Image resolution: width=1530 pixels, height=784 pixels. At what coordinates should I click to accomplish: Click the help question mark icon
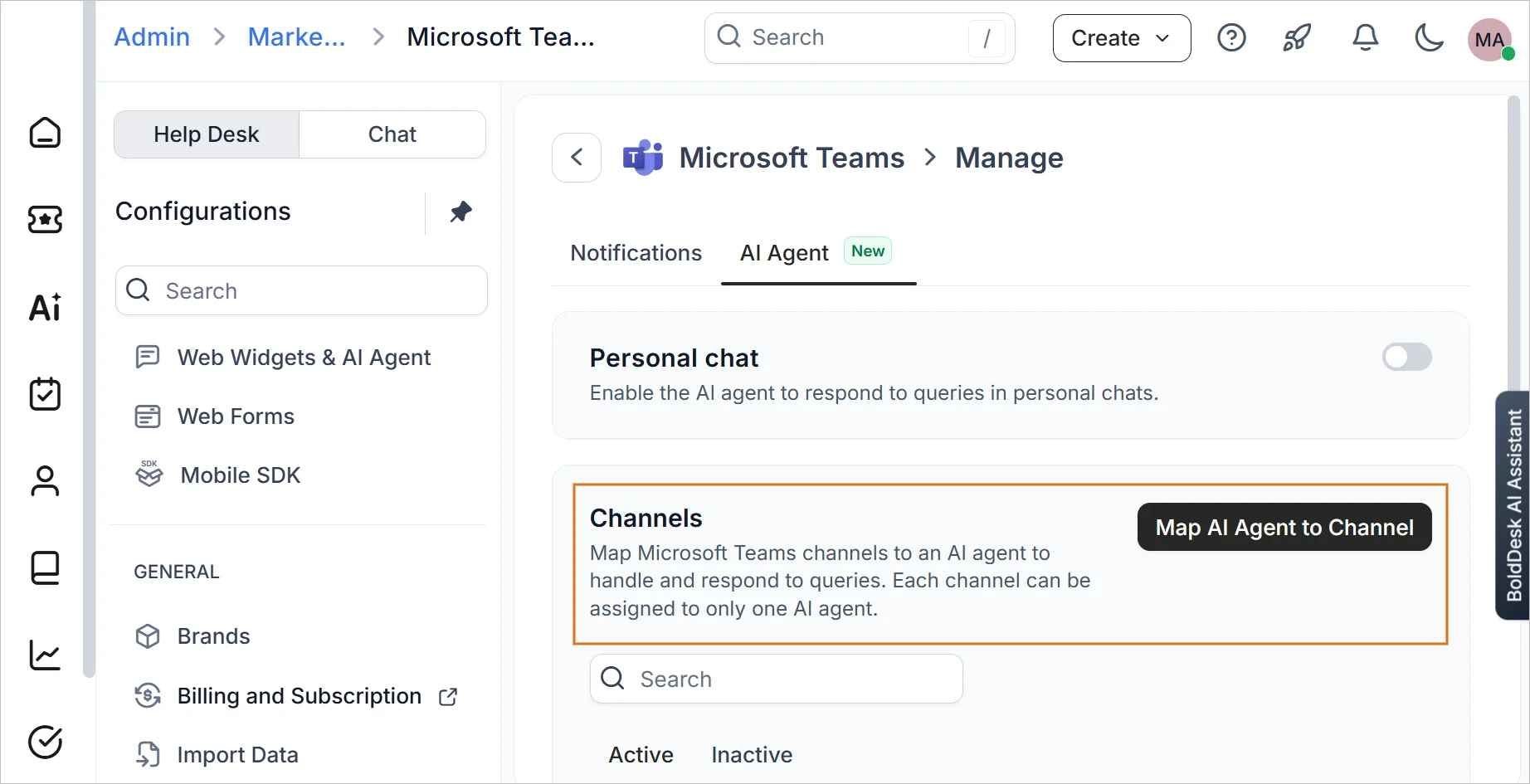1231,38
